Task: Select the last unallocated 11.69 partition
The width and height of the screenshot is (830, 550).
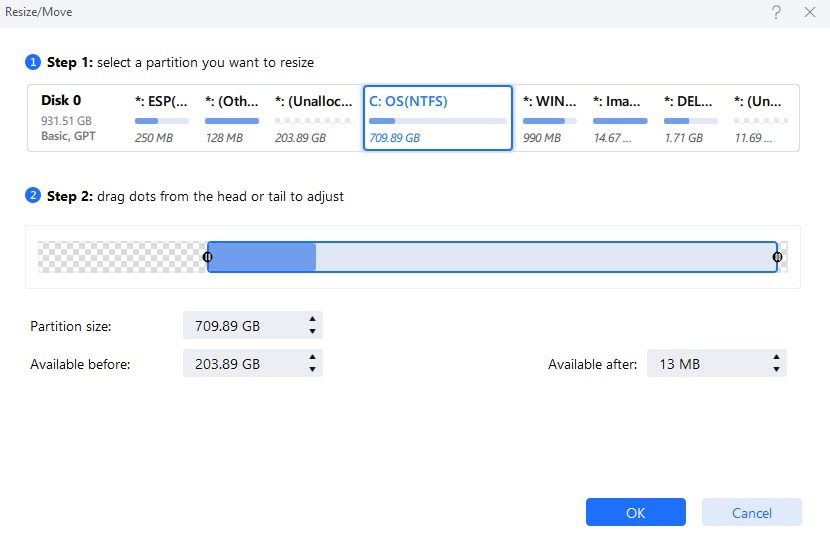Action: pos(761,119)
